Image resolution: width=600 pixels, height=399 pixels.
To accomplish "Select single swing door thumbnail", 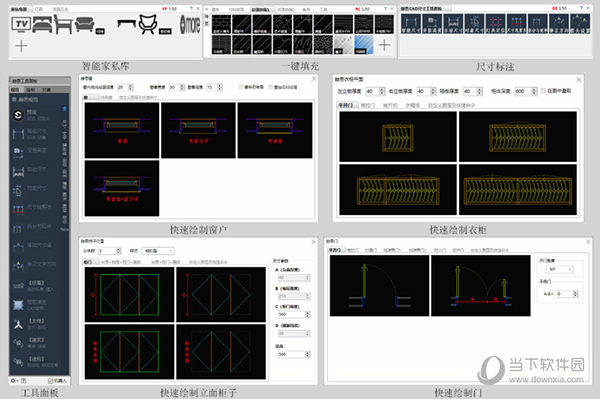I will tap(379, 286).
